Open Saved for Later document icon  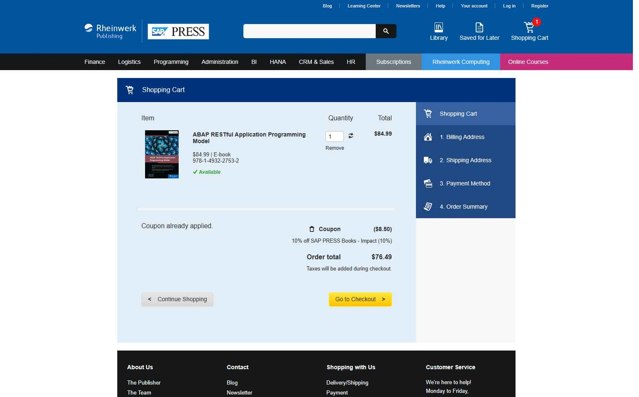(x=479, y=27)
